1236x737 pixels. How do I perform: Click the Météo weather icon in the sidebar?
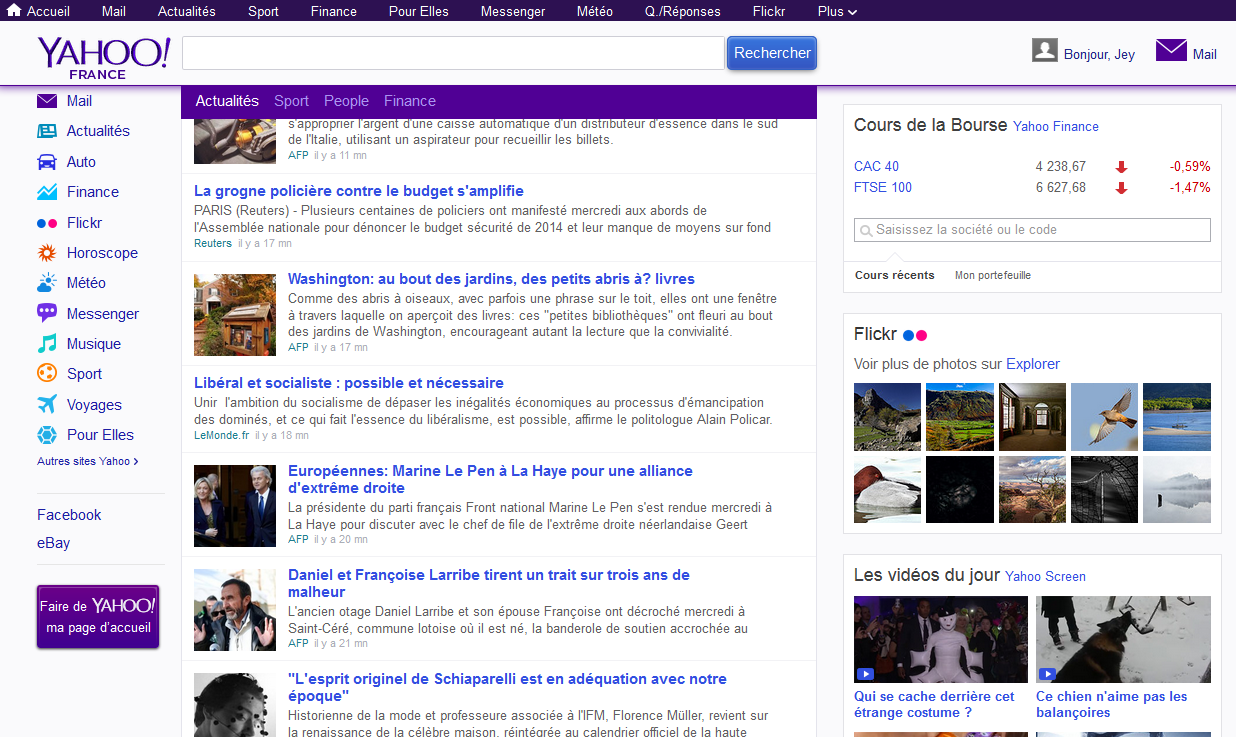pos(47,283)
